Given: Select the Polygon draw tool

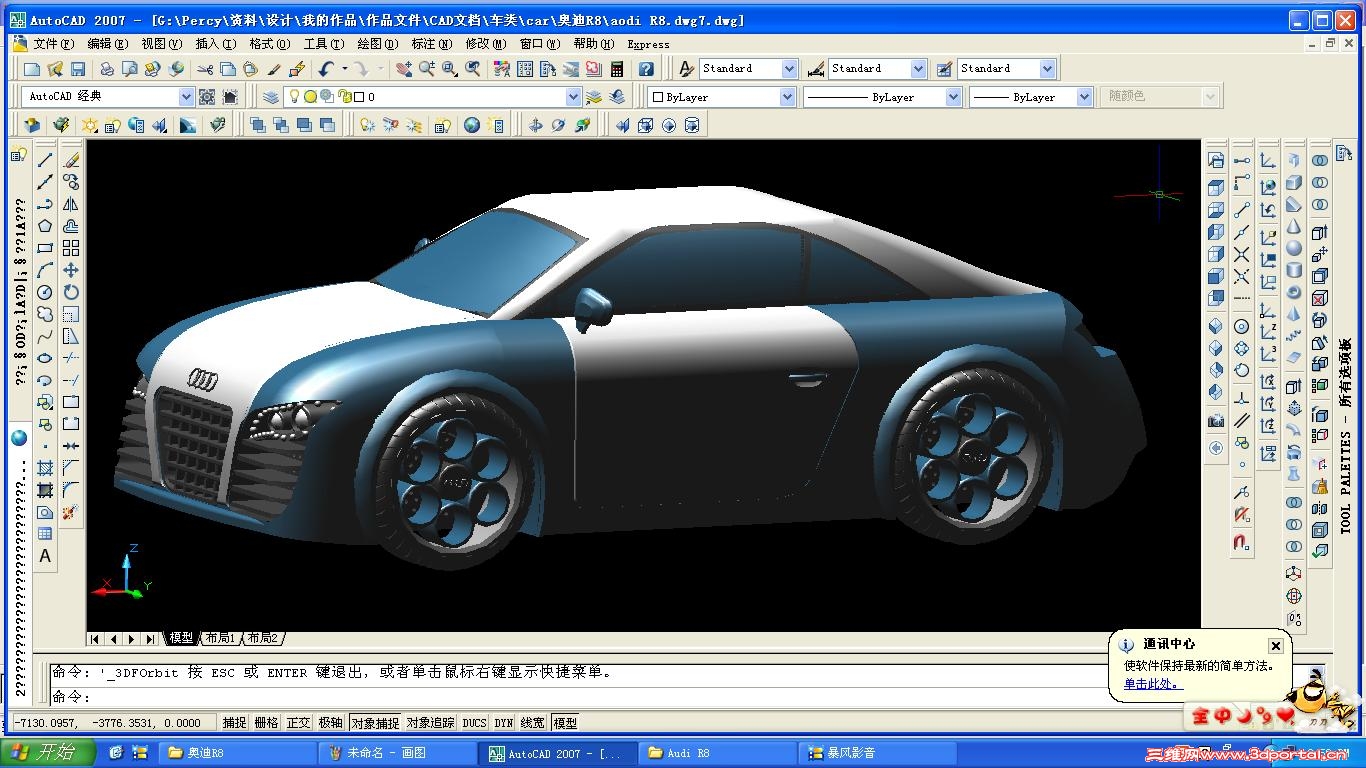Looking at the screenshot, I should point(45,226).
